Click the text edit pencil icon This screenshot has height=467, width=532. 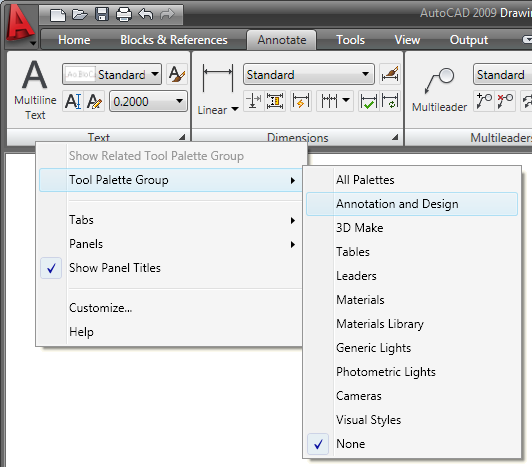94,101
